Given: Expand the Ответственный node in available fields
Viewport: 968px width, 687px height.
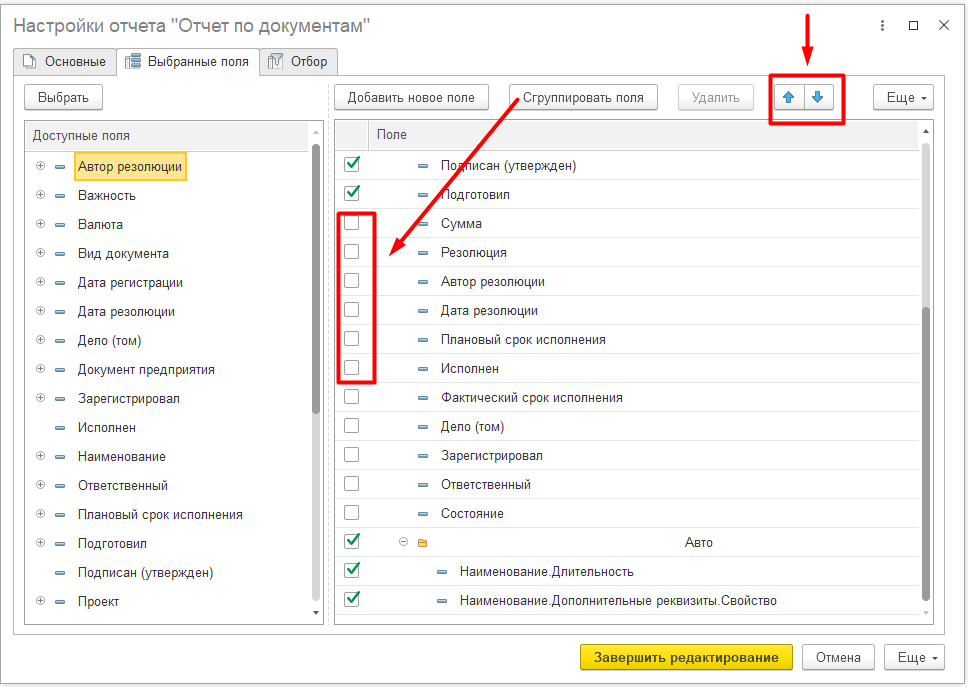Looking at the screenshot, I should pyautogui.click(x=40, y=485).
